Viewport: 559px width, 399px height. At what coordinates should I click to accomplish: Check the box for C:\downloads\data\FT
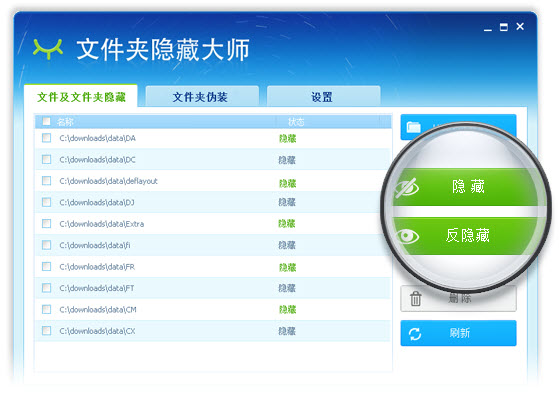click(x=46, y=288)
